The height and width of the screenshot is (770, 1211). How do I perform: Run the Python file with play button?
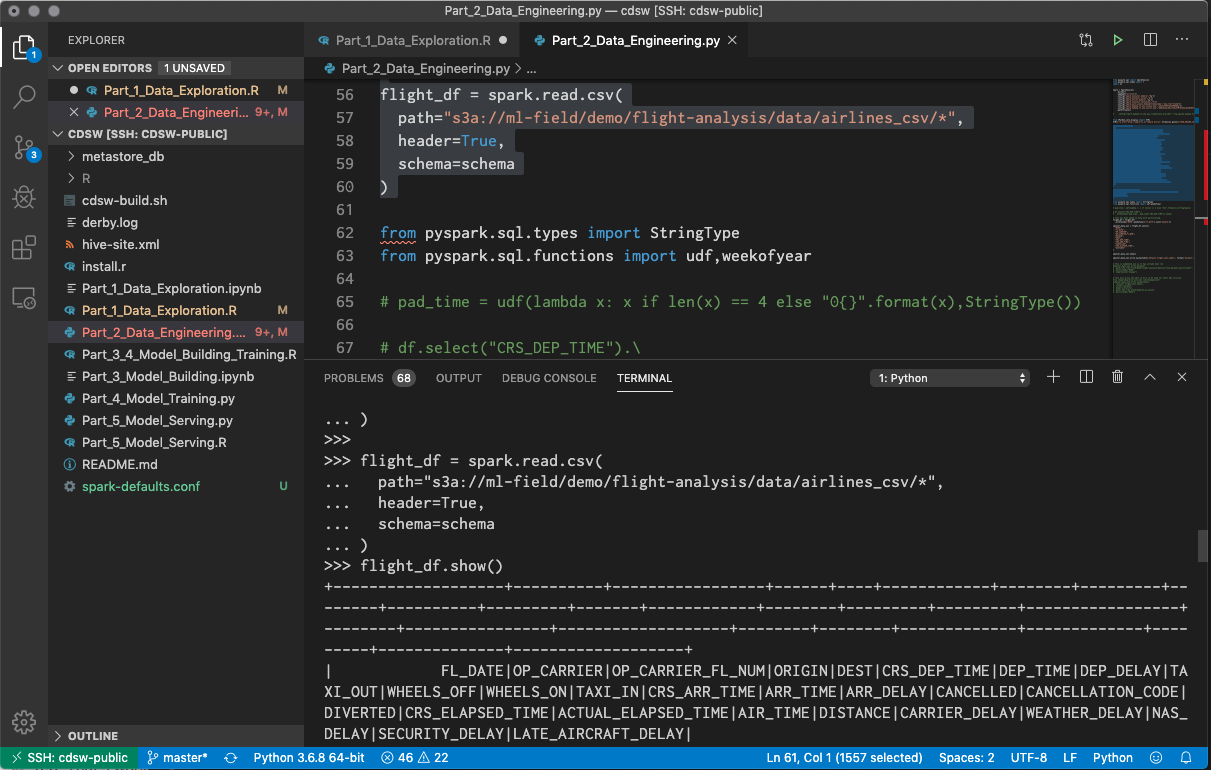[x=1118, y=40]
